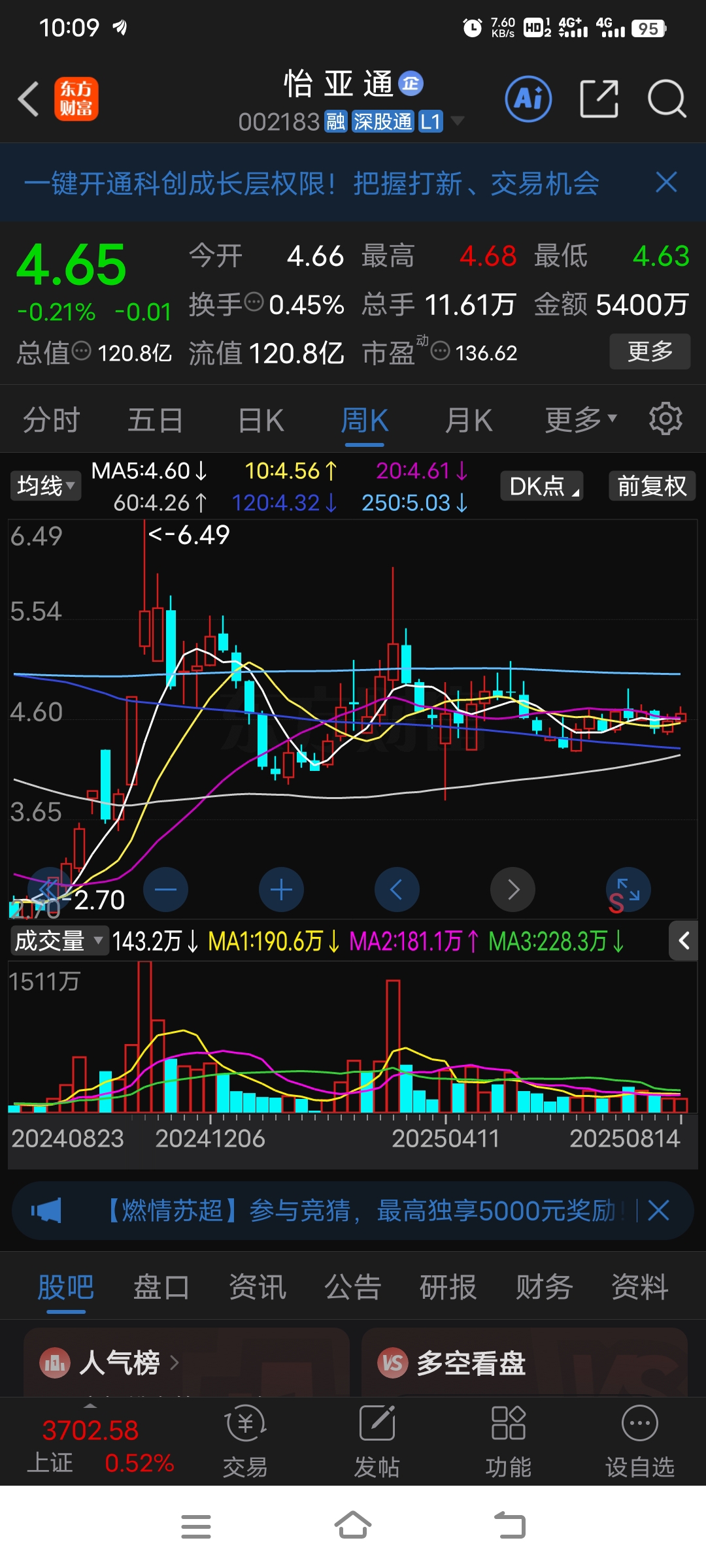
Task: Tap the share icon
Action: (599, 99)
